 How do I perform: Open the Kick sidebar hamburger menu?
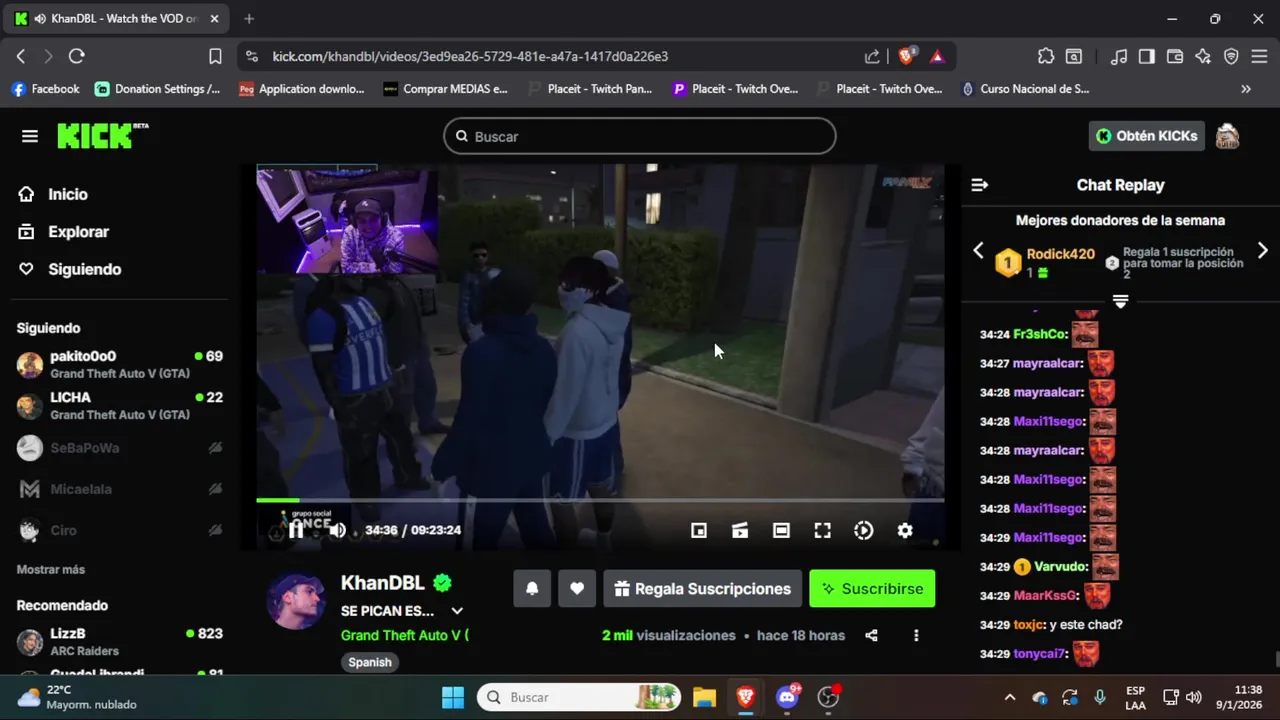29,136
